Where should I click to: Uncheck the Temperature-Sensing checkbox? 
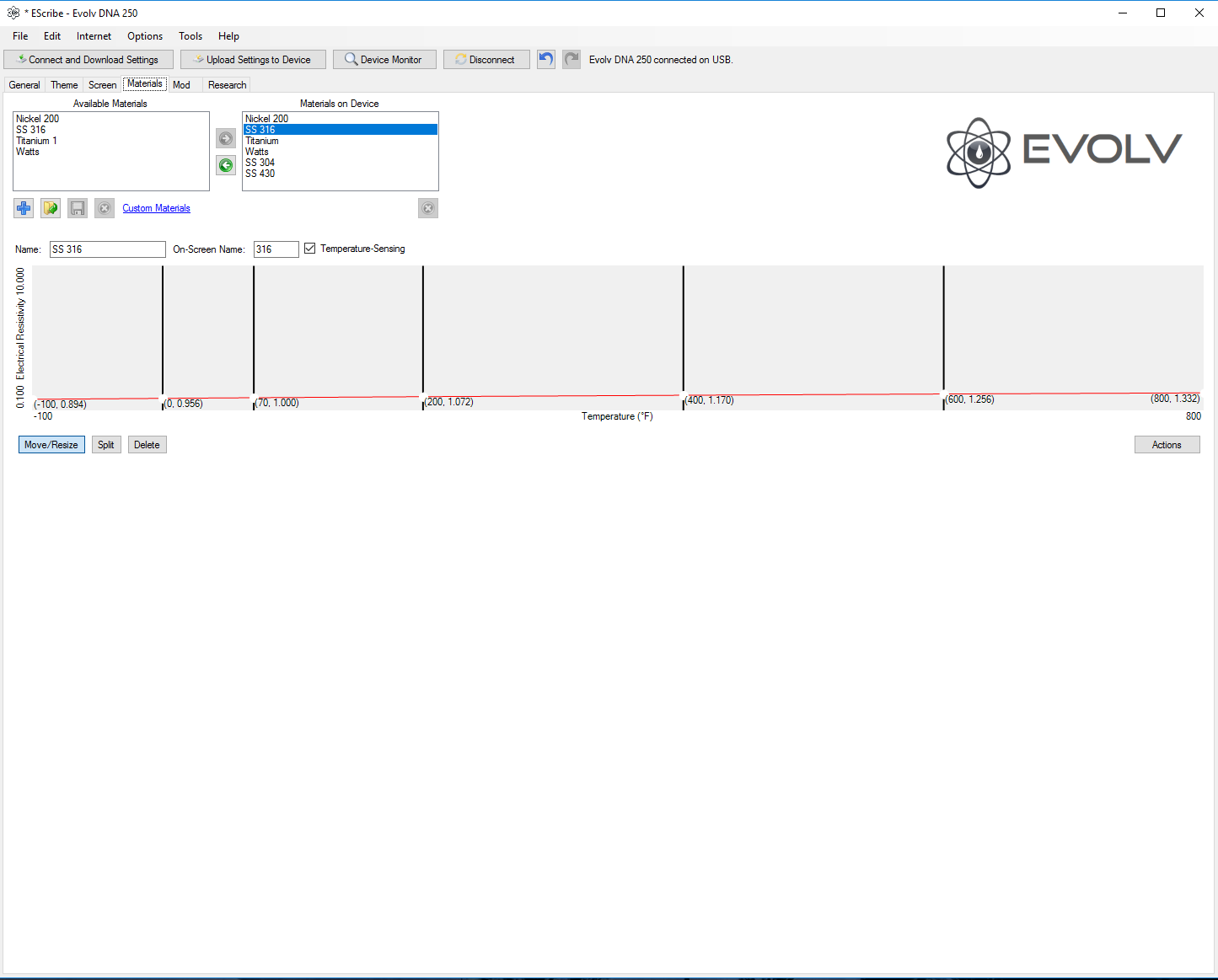click(x=310, y=249)
